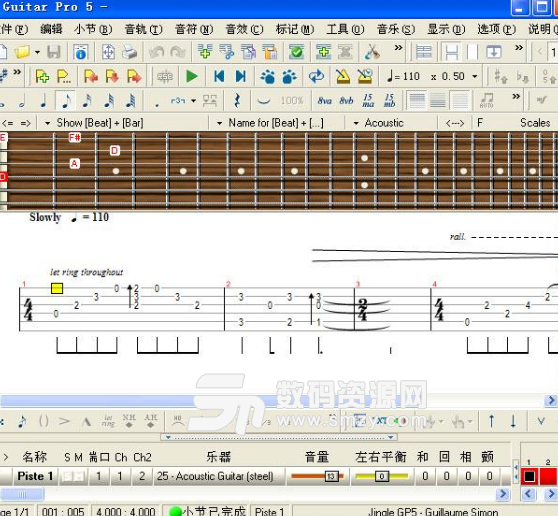
Task: Click the upstroke arrow icon
Action: [x=491, y=421]
